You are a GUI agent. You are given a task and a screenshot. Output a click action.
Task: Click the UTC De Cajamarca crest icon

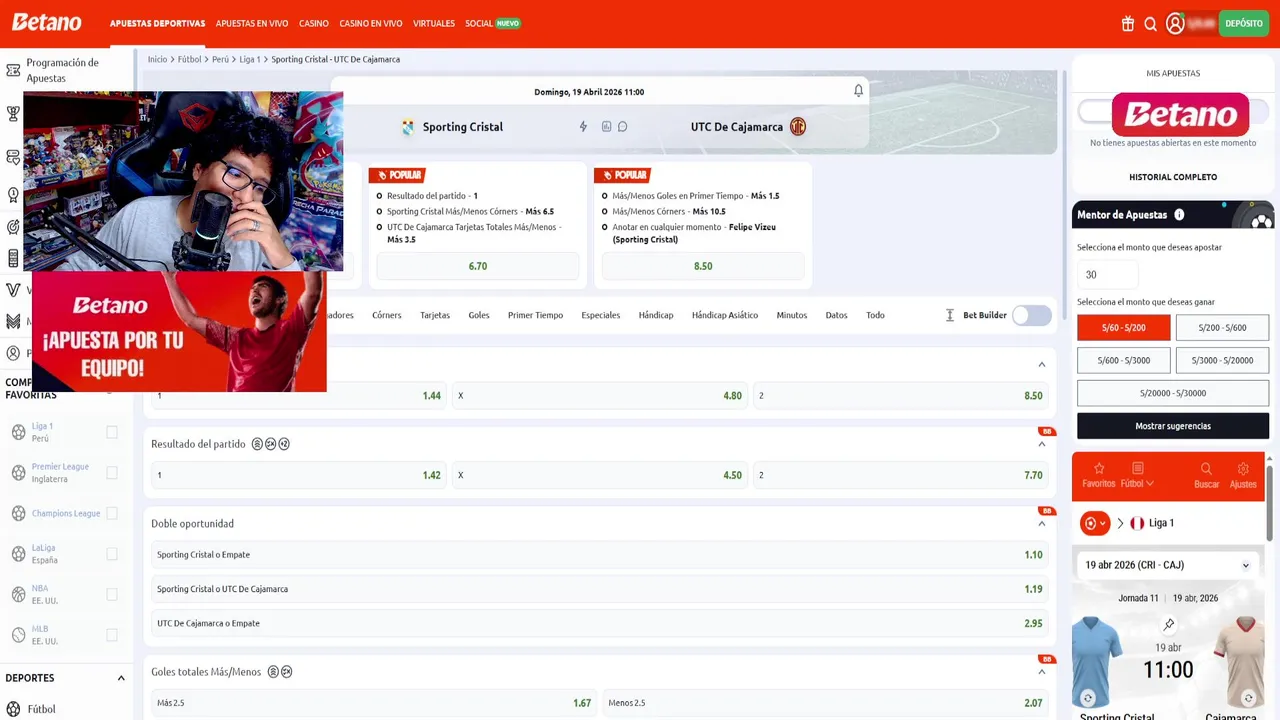798,127
